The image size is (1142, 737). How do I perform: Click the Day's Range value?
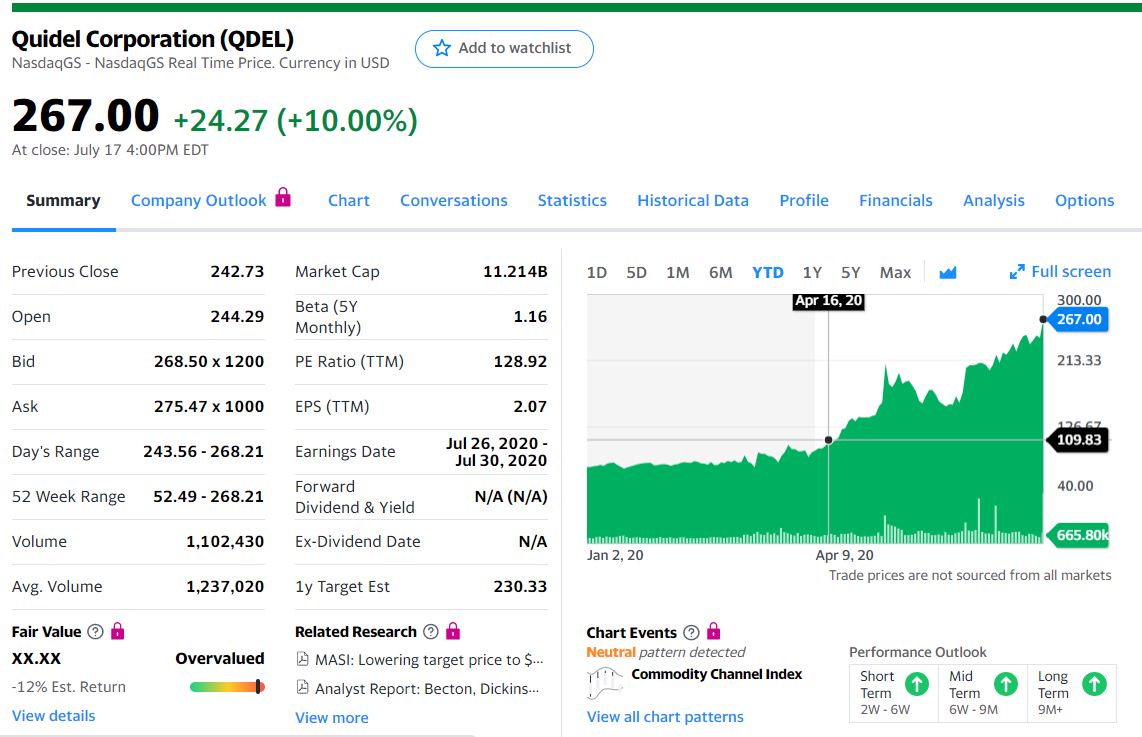203,452
